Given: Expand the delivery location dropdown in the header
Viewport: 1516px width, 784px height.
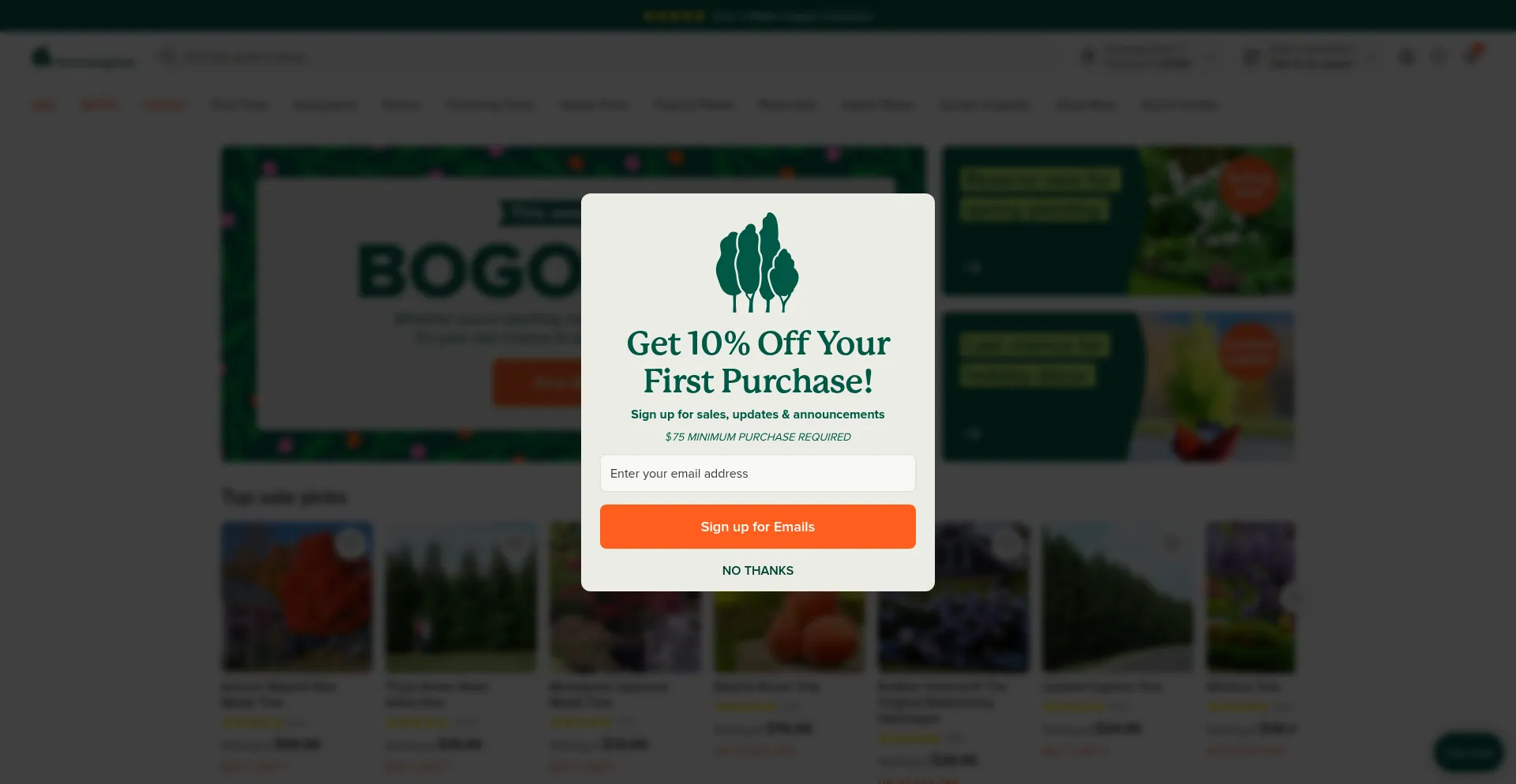Looking at the screenshot, I should [x=1373, y=58].
